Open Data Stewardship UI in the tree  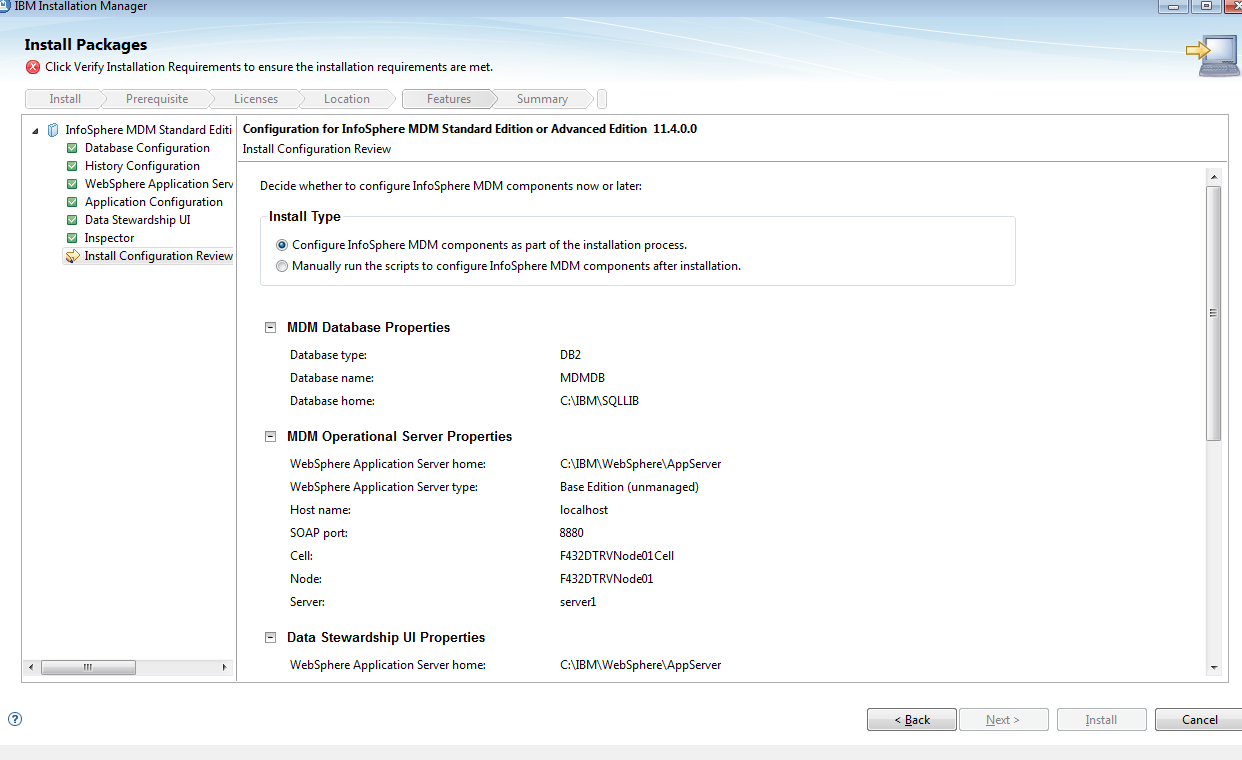pos(137,220)
